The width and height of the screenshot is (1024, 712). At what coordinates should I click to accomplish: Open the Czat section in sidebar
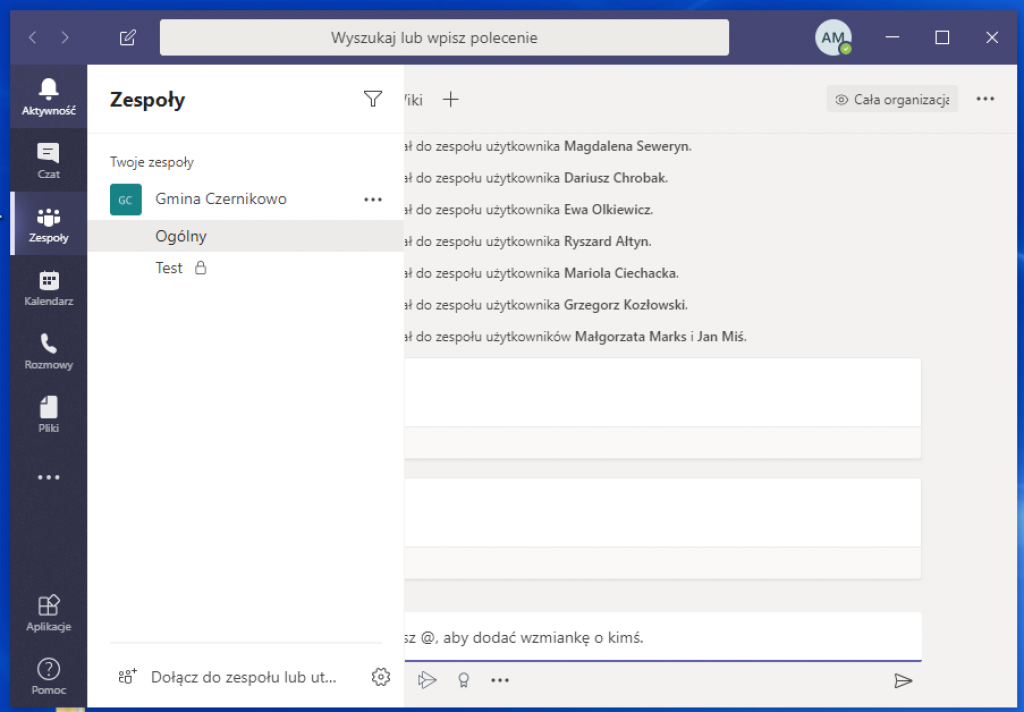(x=48, y=160)
